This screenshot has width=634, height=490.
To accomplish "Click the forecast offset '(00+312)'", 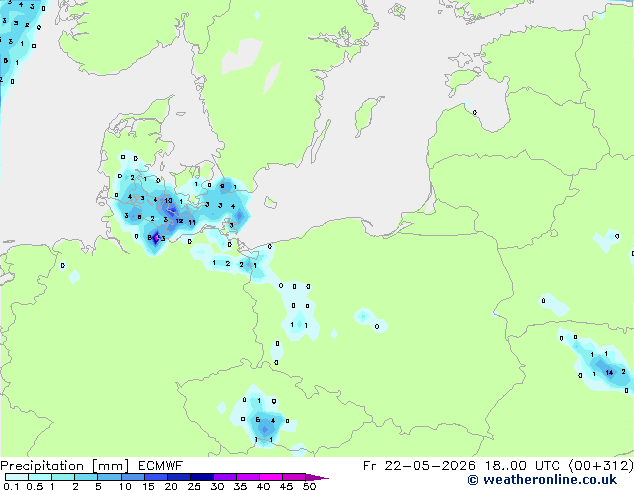I will [601, 466].
